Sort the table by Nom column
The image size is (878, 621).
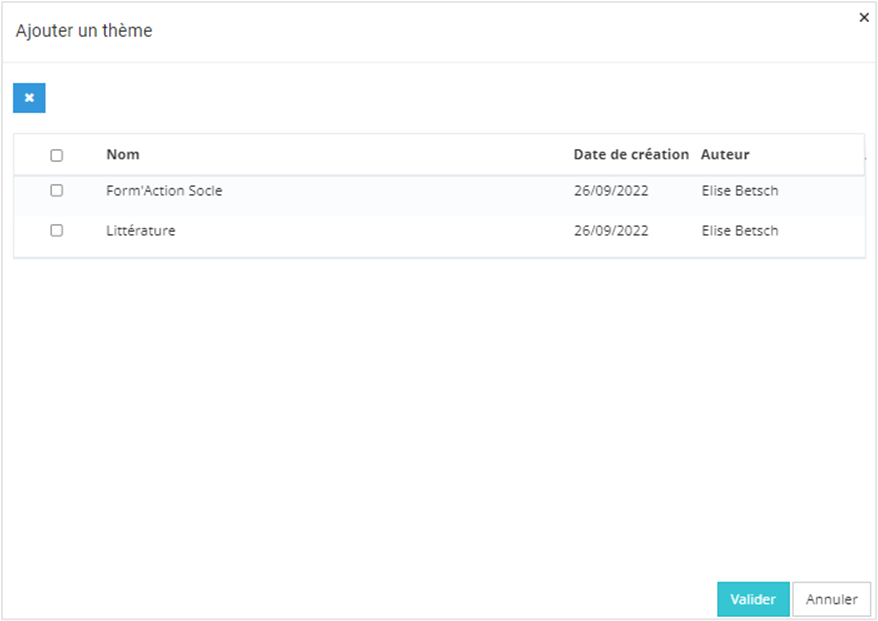(x=123, y=155)
